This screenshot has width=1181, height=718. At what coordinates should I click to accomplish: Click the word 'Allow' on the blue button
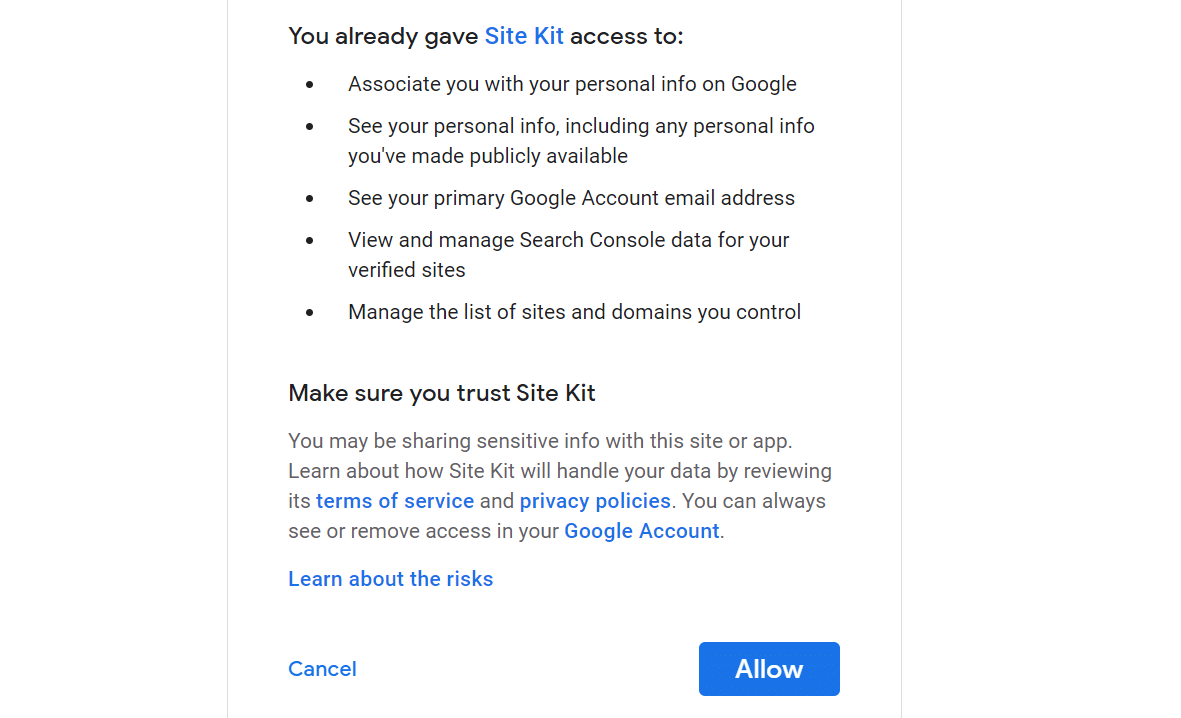click(768, 668)
